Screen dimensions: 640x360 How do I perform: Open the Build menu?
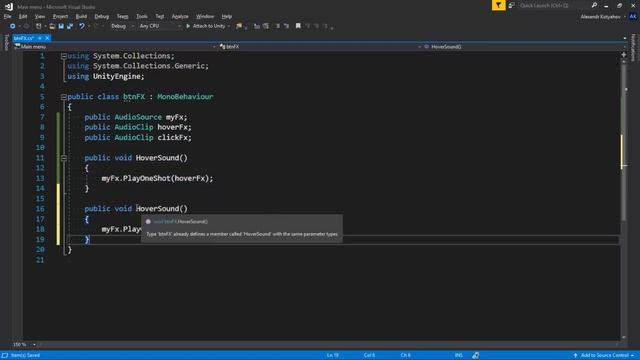point(81,17)
